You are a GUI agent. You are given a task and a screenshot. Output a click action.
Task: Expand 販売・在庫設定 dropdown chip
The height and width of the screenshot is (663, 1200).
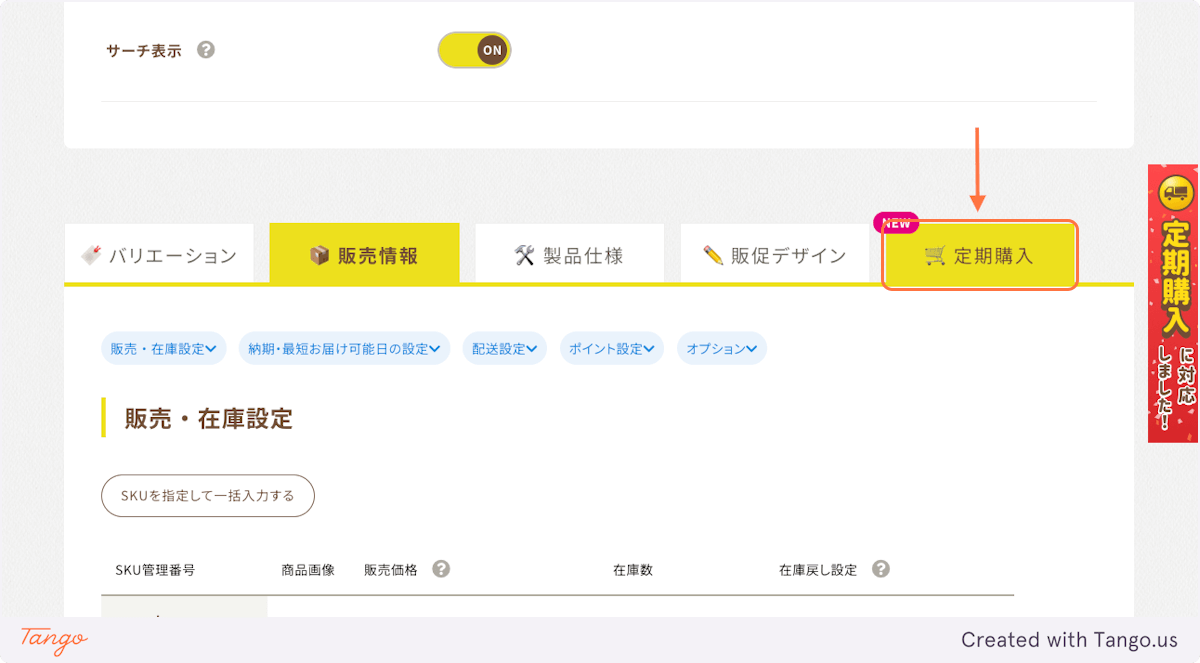click(164, 348)
